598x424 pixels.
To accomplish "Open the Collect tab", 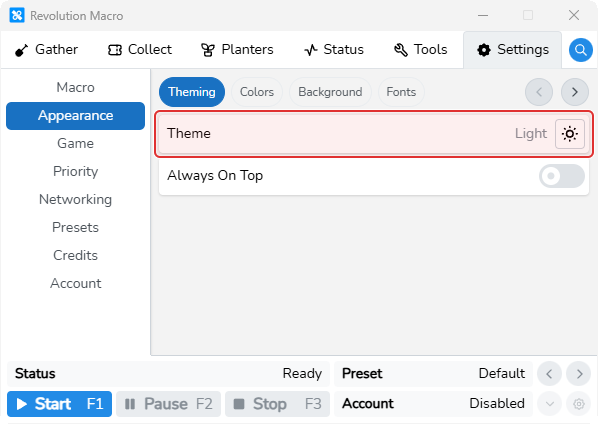I will point(140,50).
